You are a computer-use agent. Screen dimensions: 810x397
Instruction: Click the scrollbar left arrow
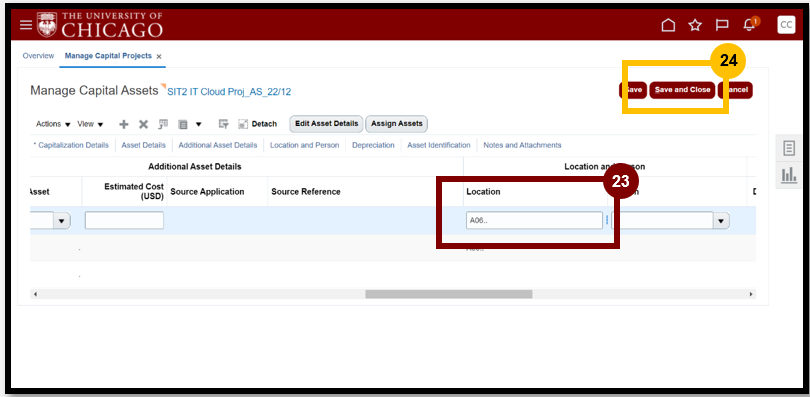(x=35, y=294)
